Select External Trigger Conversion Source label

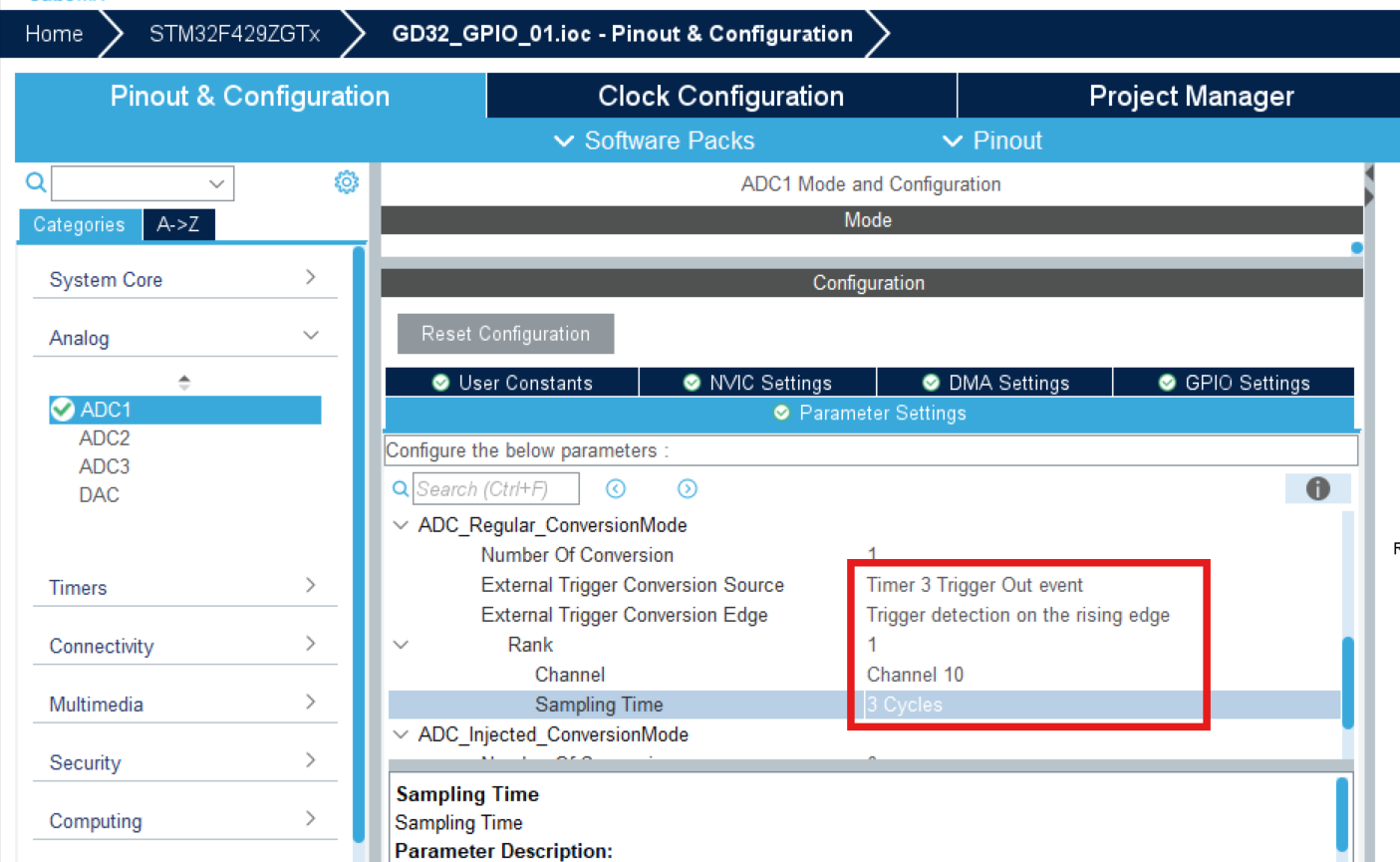632,585
